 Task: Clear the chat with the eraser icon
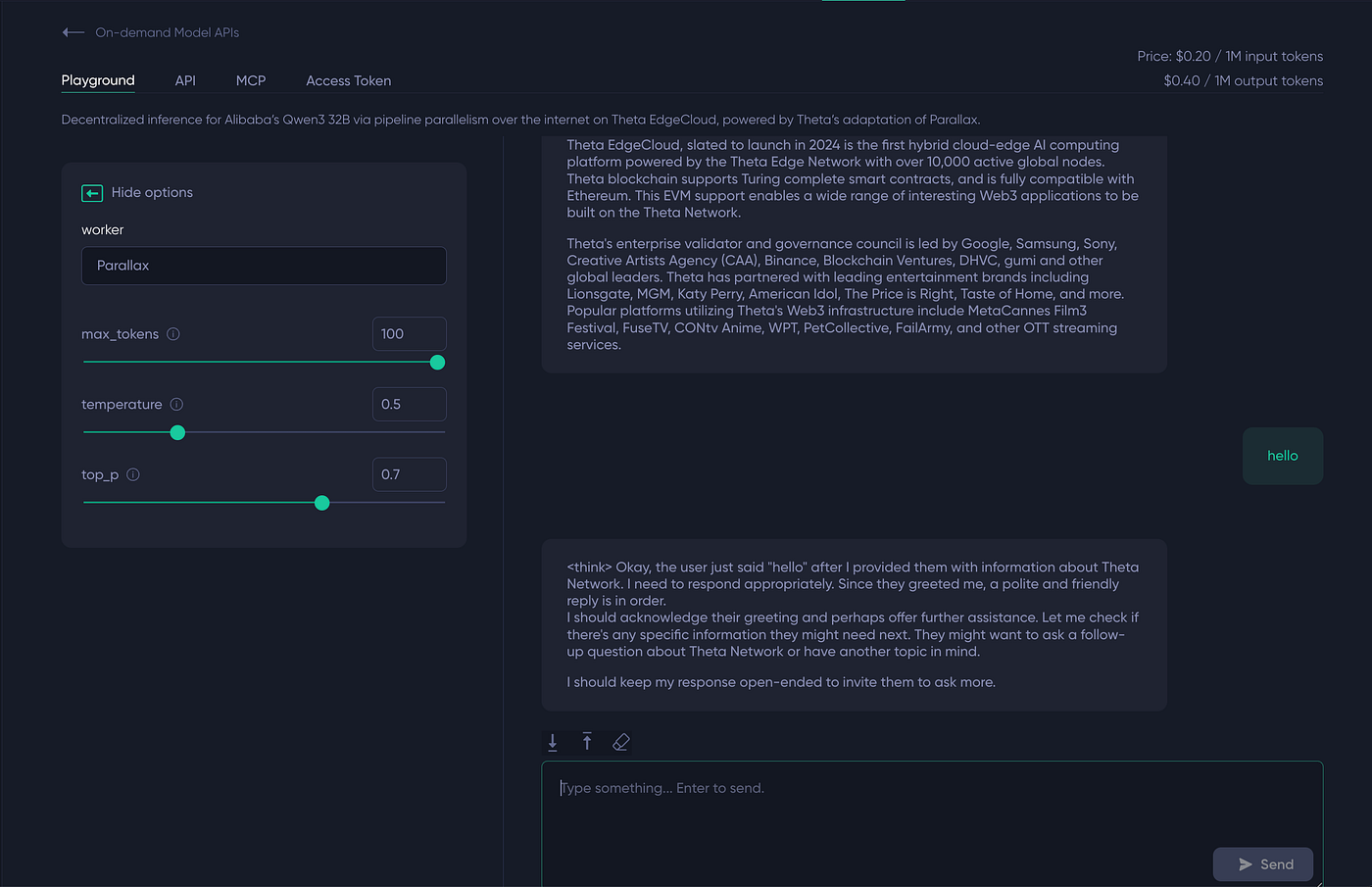(x=620, y=742)
